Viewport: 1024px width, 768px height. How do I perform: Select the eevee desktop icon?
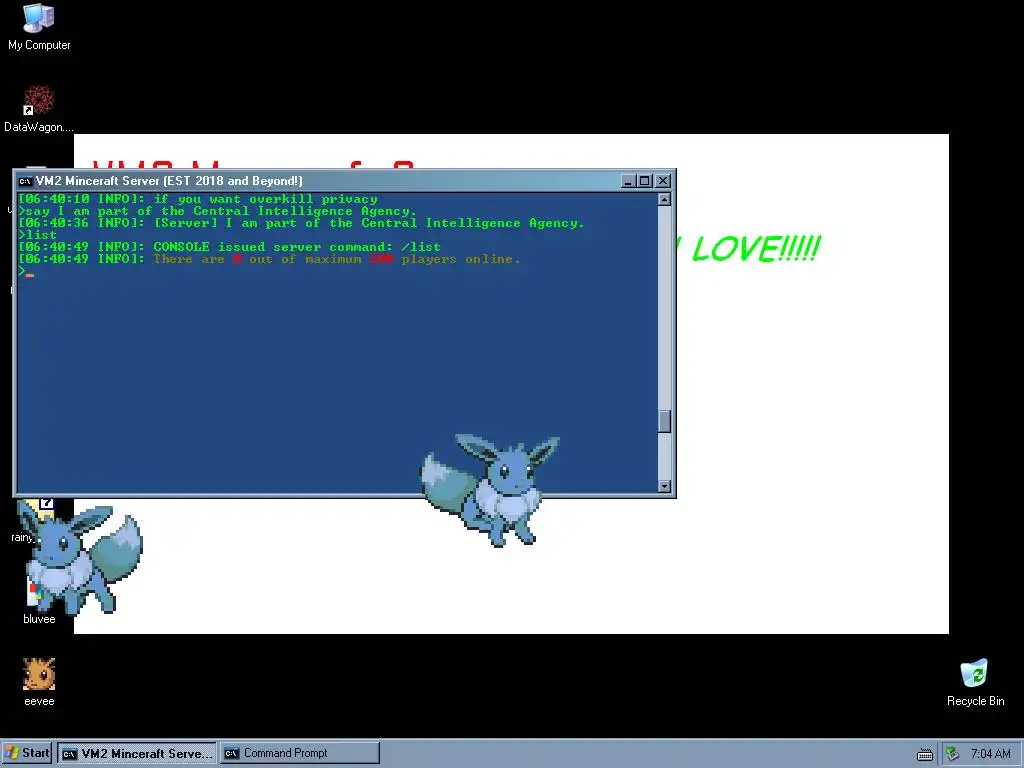pyautogui.click(x=39, y=682)
